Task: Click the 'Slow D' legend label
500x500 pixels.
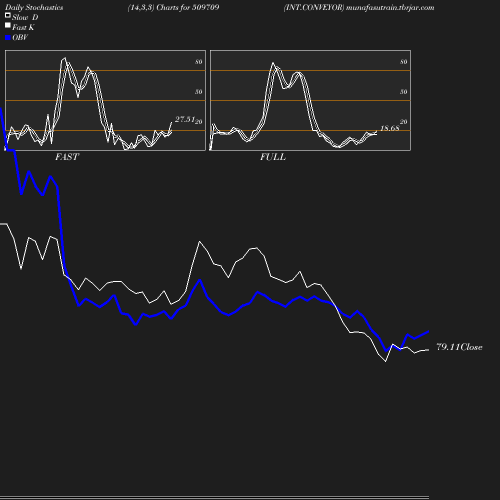Action: pyautogui.click(x=25, y=17)
